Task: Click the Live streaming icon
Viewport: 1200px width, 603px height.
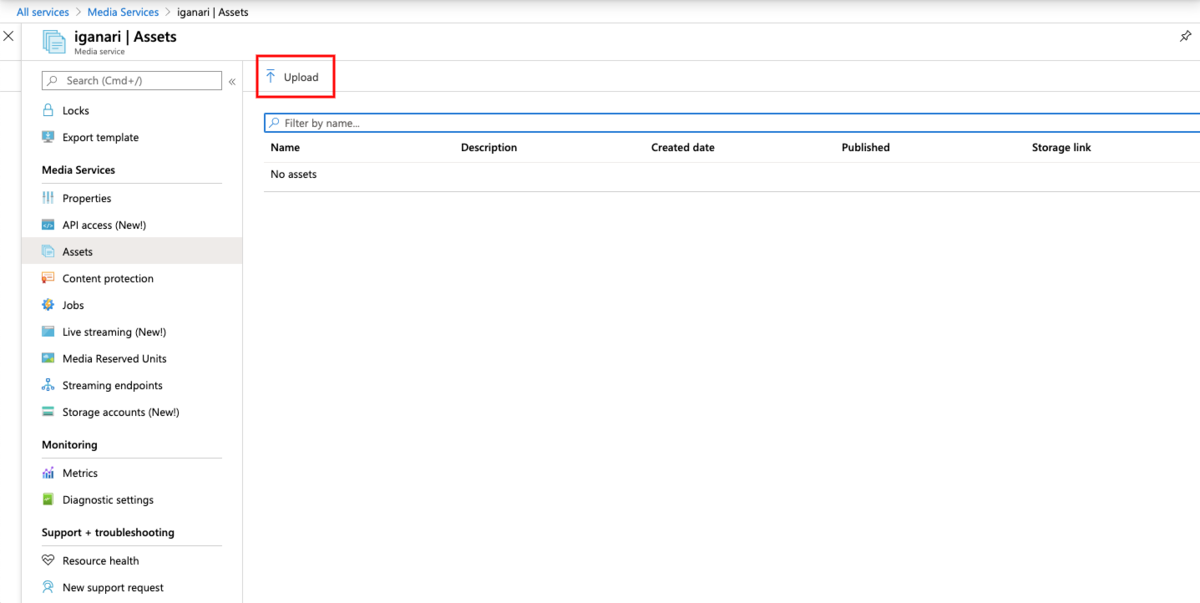Action: (x=48, y=332)
